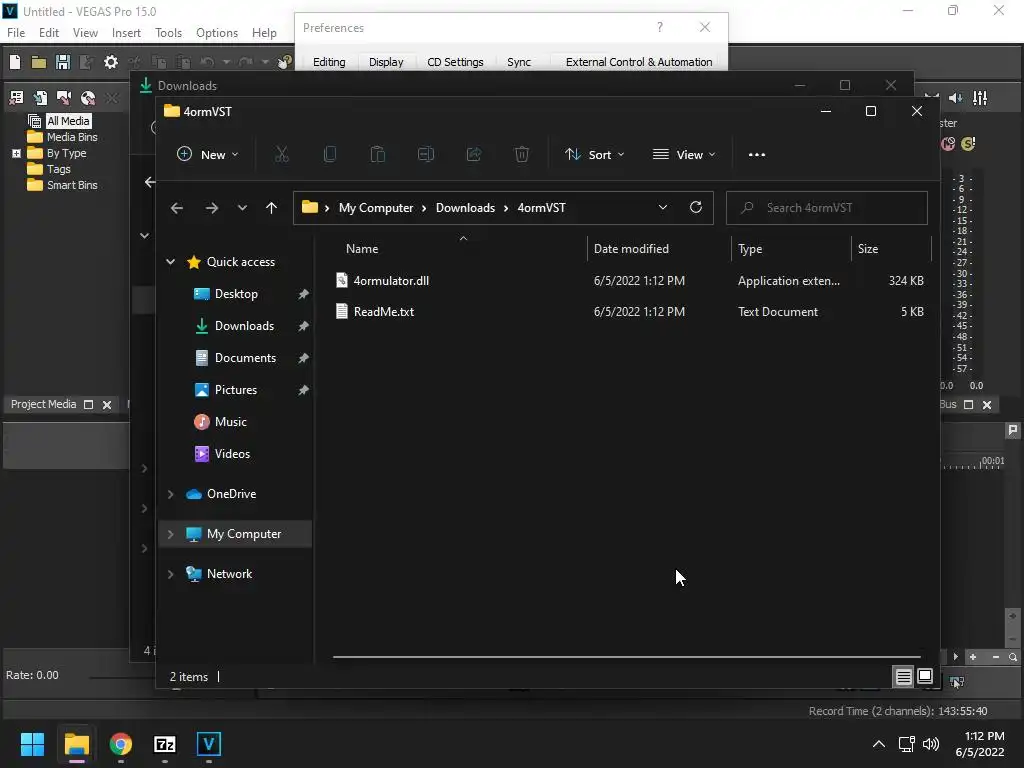Sort by Size column header

(891, 249)
